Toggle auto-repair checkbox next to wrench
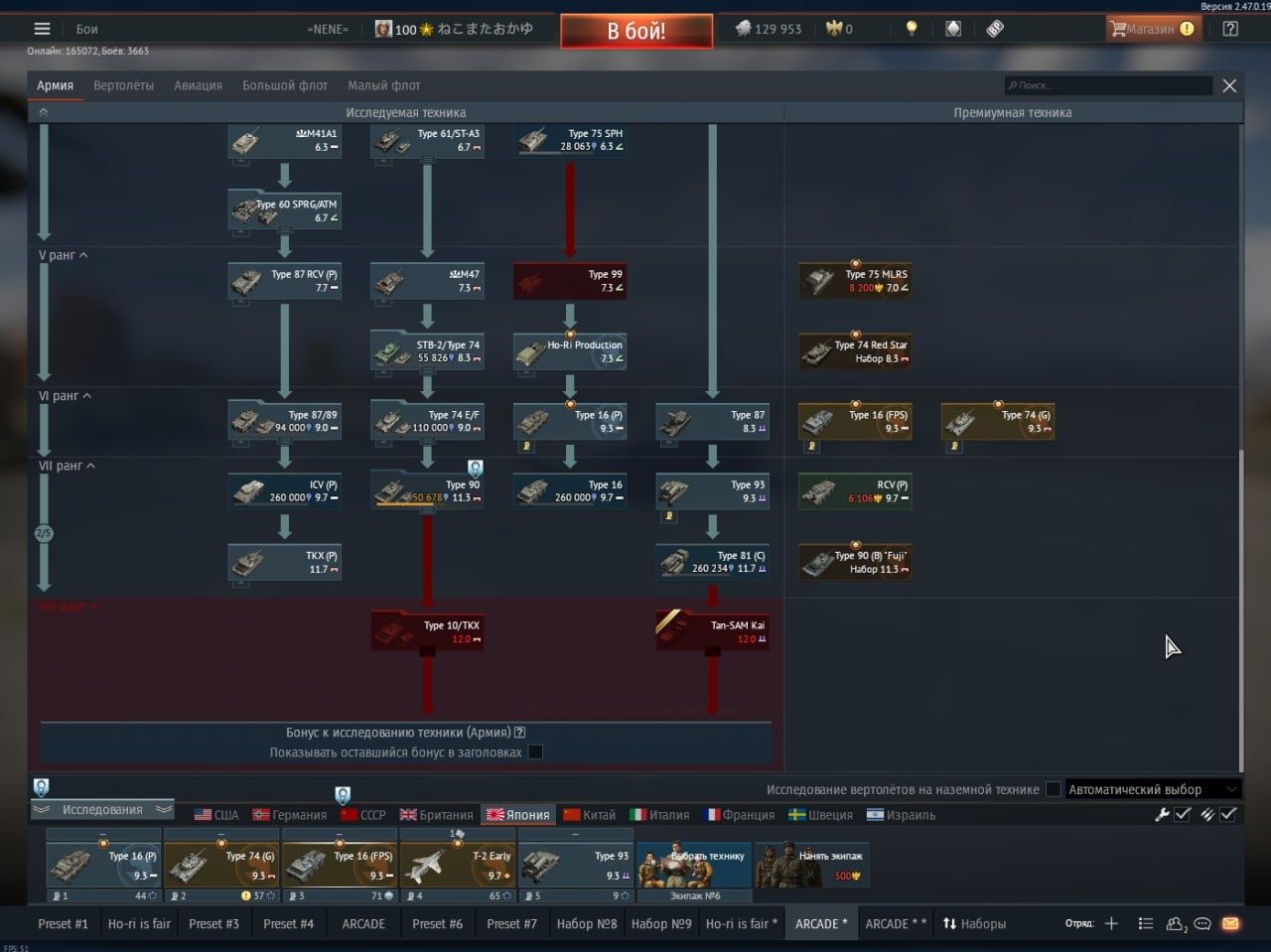Screen dimensions: 1271x952 tap(1183, 814)
